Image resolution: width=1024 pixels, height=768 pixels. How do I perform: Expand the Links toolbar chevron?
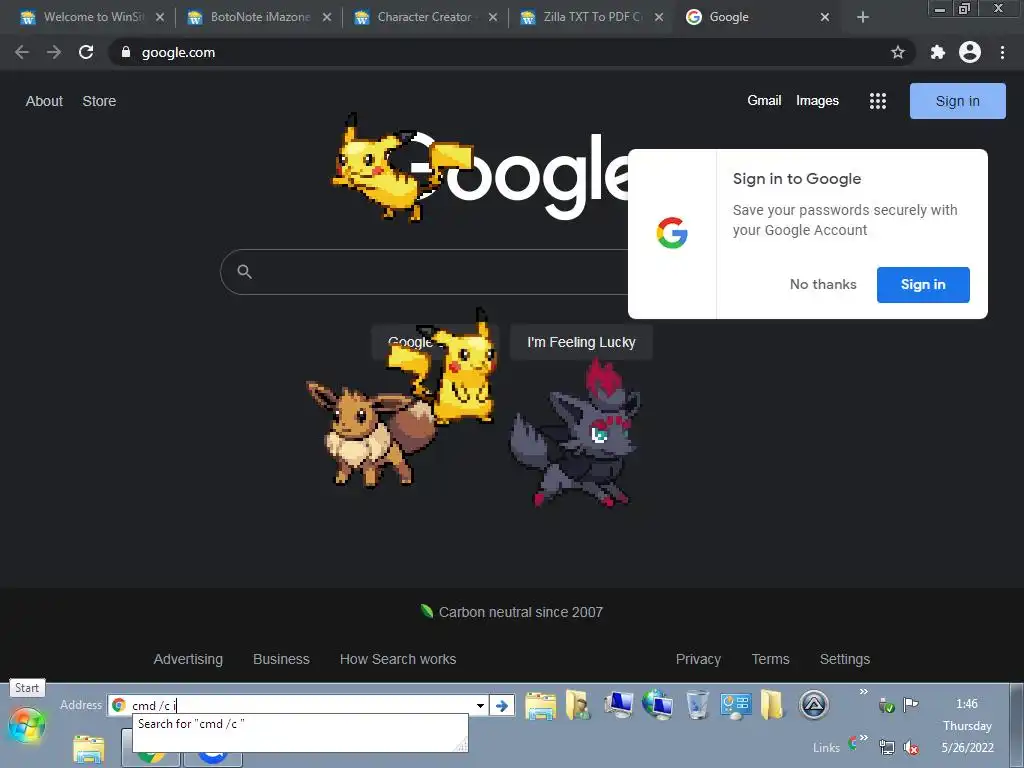coord(863,738)
